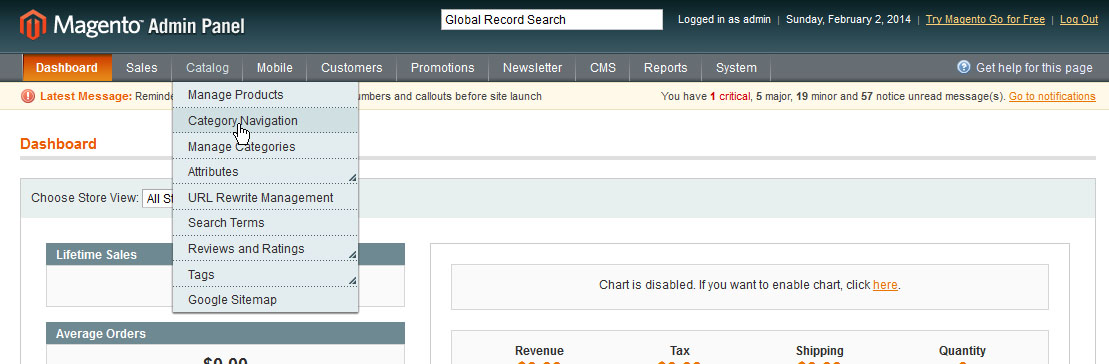
Task: Select Search Terms menu entry
Action: click(x=265, y=223)
